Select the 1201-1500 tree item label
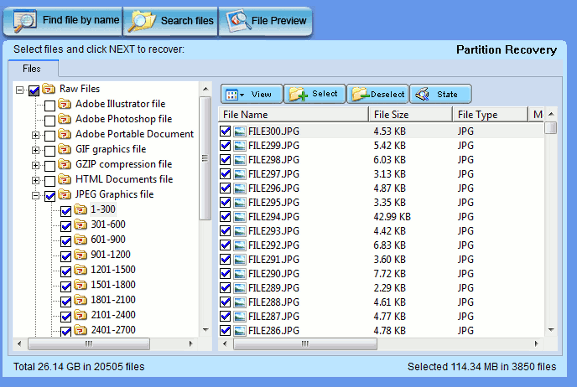577x387 pixels. tap(113, 270)
